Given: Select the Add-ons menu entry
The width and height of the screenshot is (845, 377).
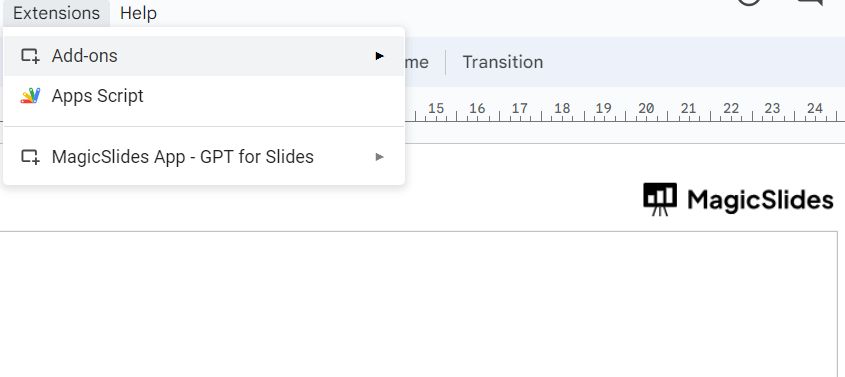Looking at the screenshot, I should click(x=204, y=56).
